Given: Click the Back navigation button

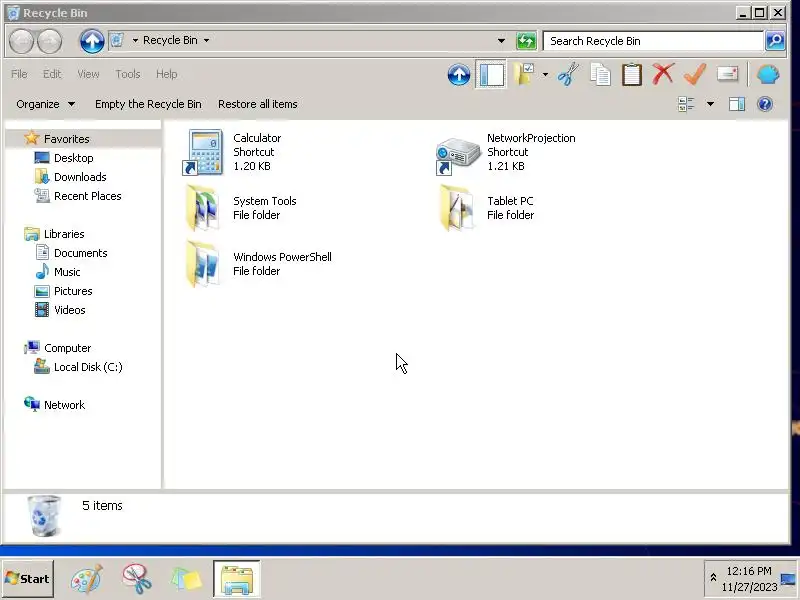Looking at the screenshot, I should (x=22, y=41).
